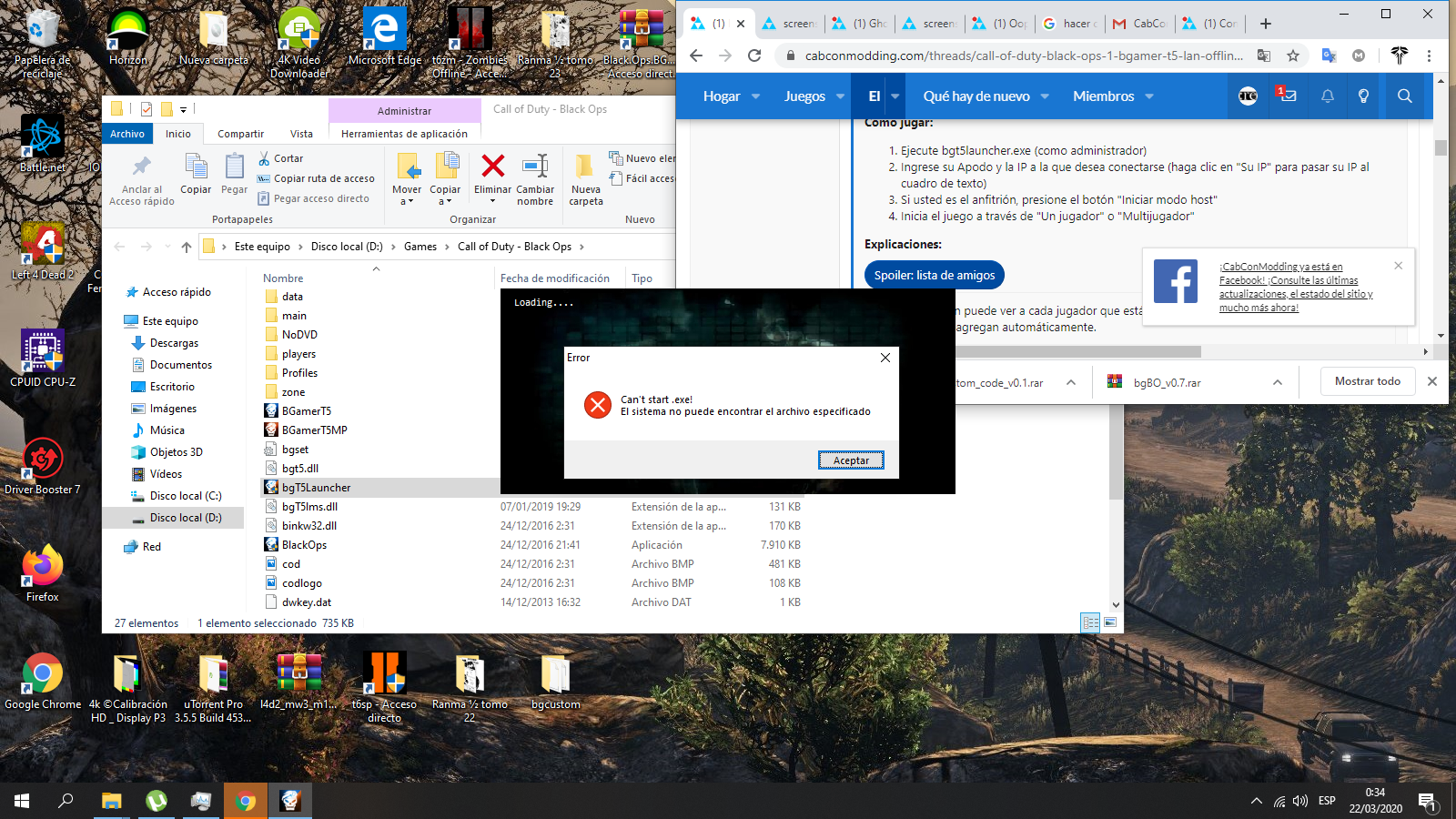This screenshot has width=1456, height=819.
Task: Open the alerts bell icon
Action: coord(1327,96)
